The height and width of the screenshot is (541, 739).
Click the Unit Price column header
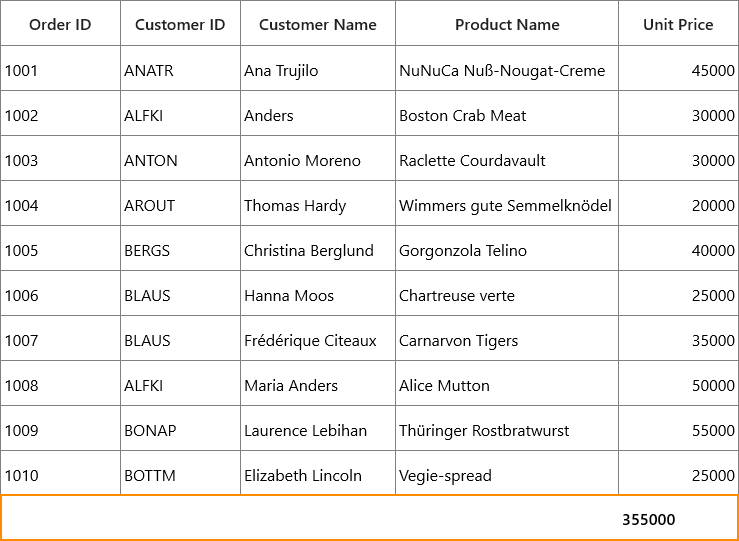coord(679,23)
